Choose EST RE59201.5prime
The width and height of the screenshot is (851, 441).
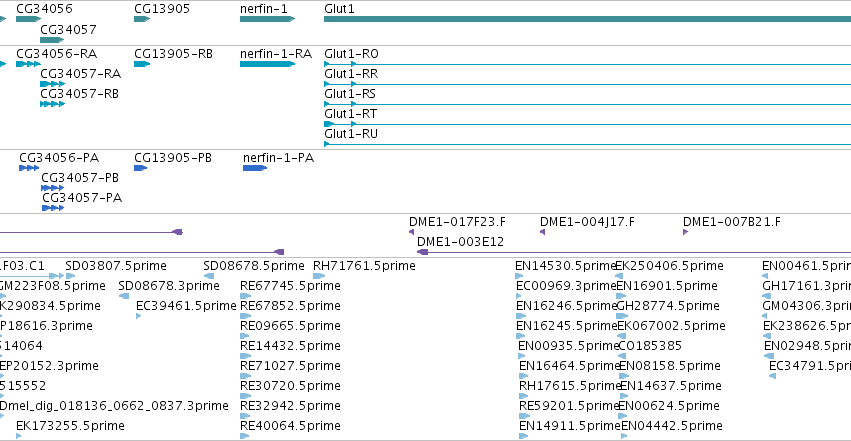click(569, 406)
